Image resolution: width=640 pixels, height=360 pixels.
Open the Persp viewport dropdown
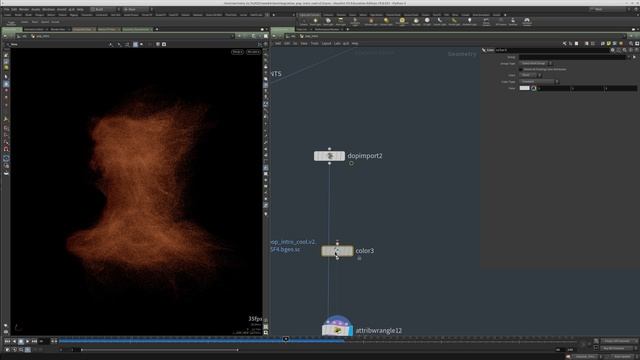pos(237,52)
